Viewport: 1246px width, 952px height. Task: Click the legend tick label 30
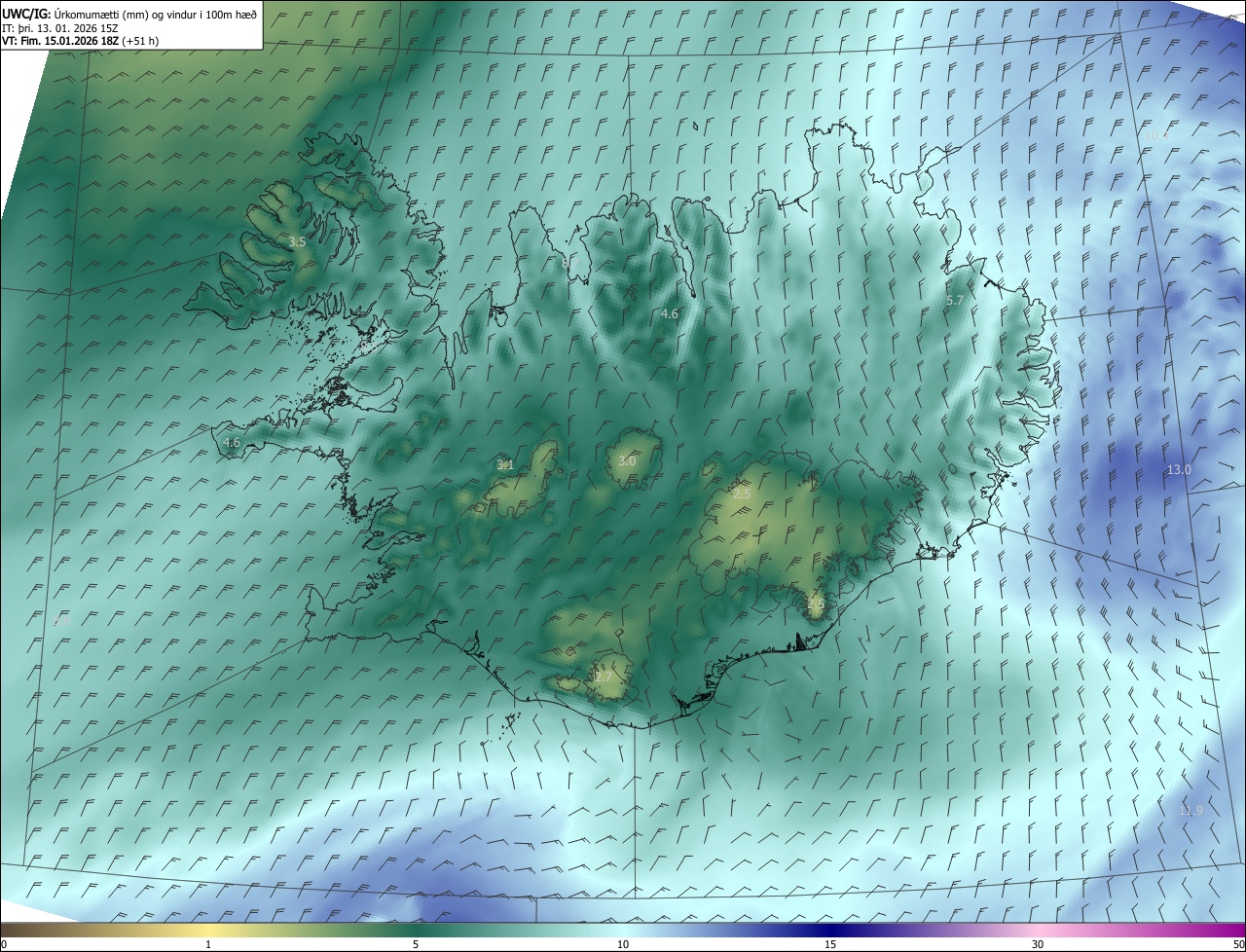click(1038, 944)
